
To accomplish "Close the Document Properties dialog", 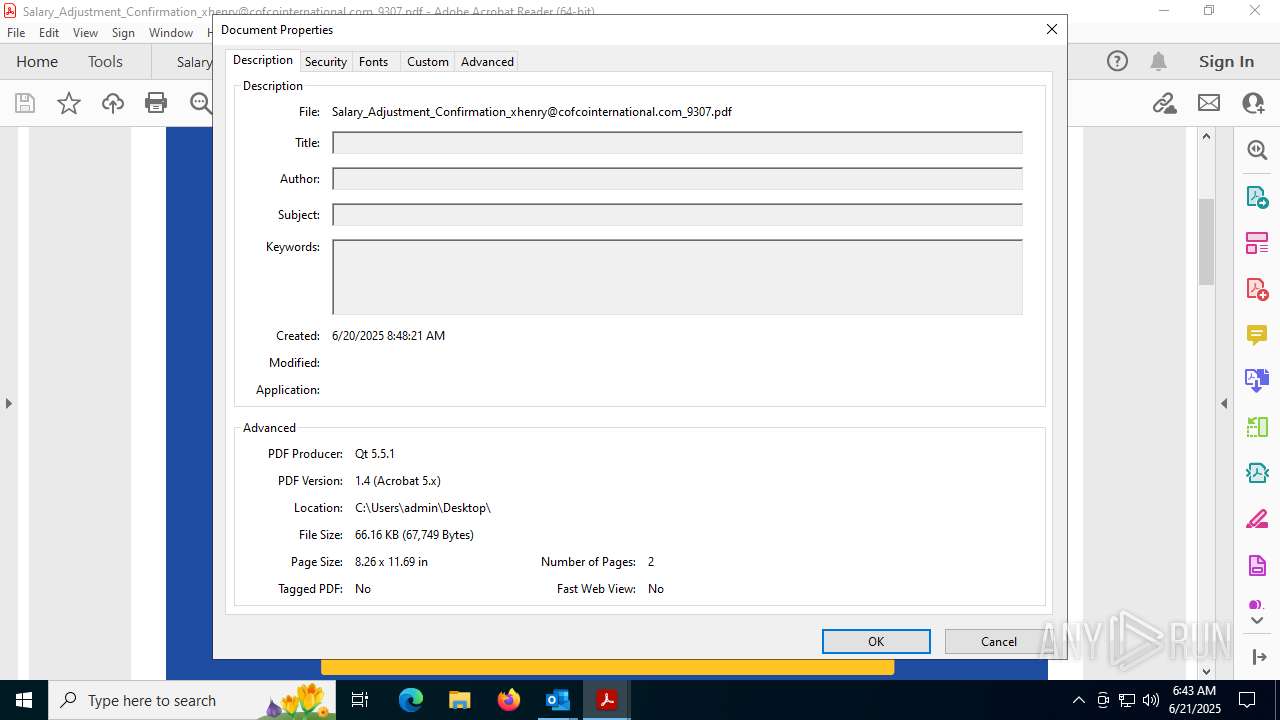I will [x=1051, y=29].
